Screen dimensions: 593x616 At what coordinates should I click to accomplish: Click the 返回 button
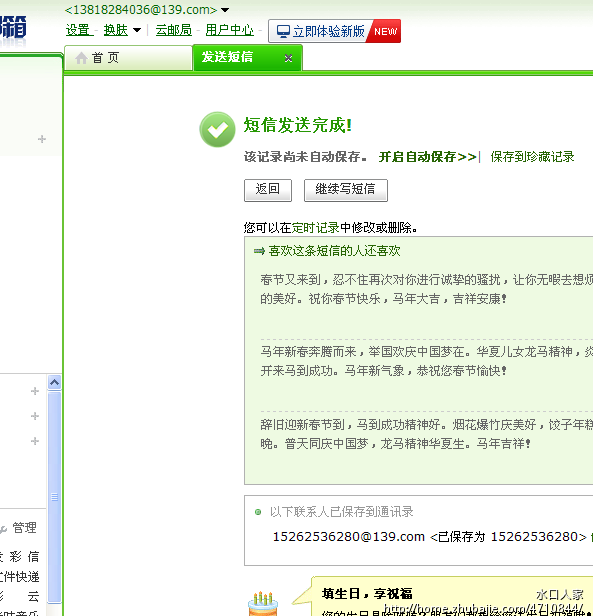click(x=268, y=190)
